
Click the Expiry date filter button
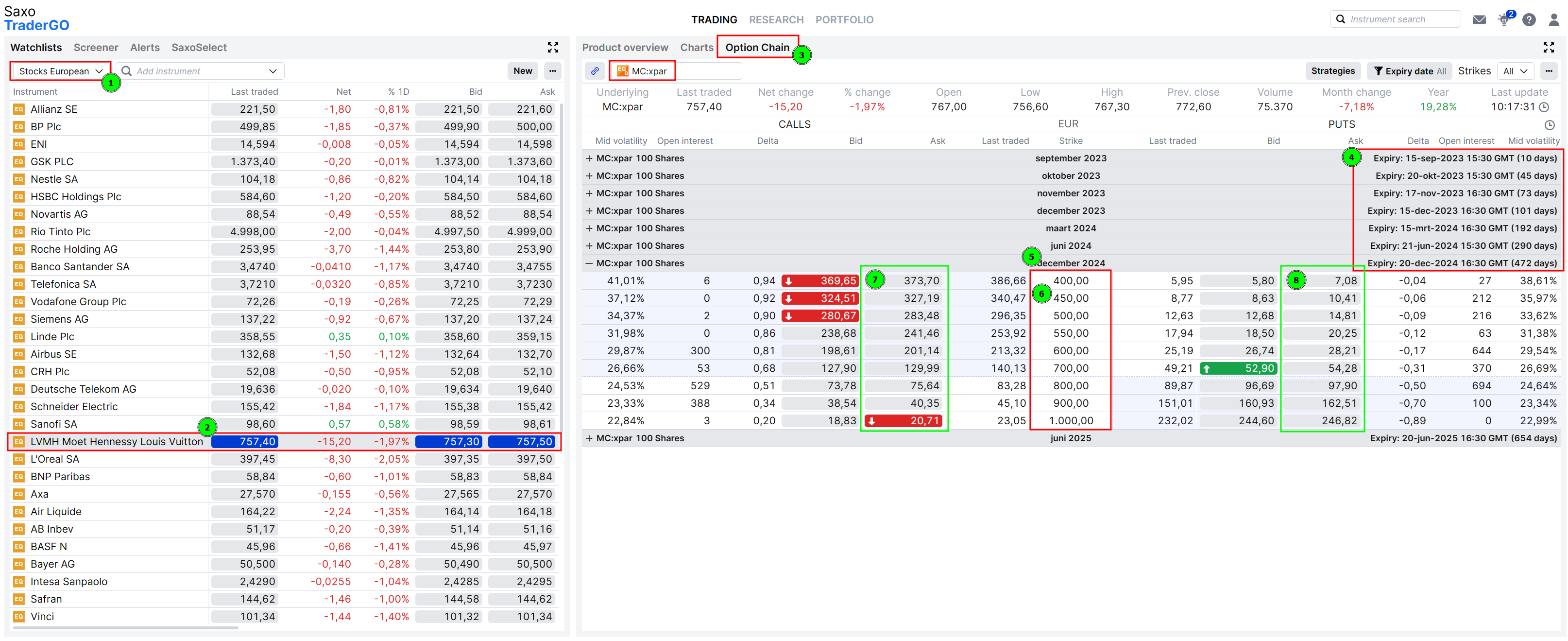[x=1409, y=71]
